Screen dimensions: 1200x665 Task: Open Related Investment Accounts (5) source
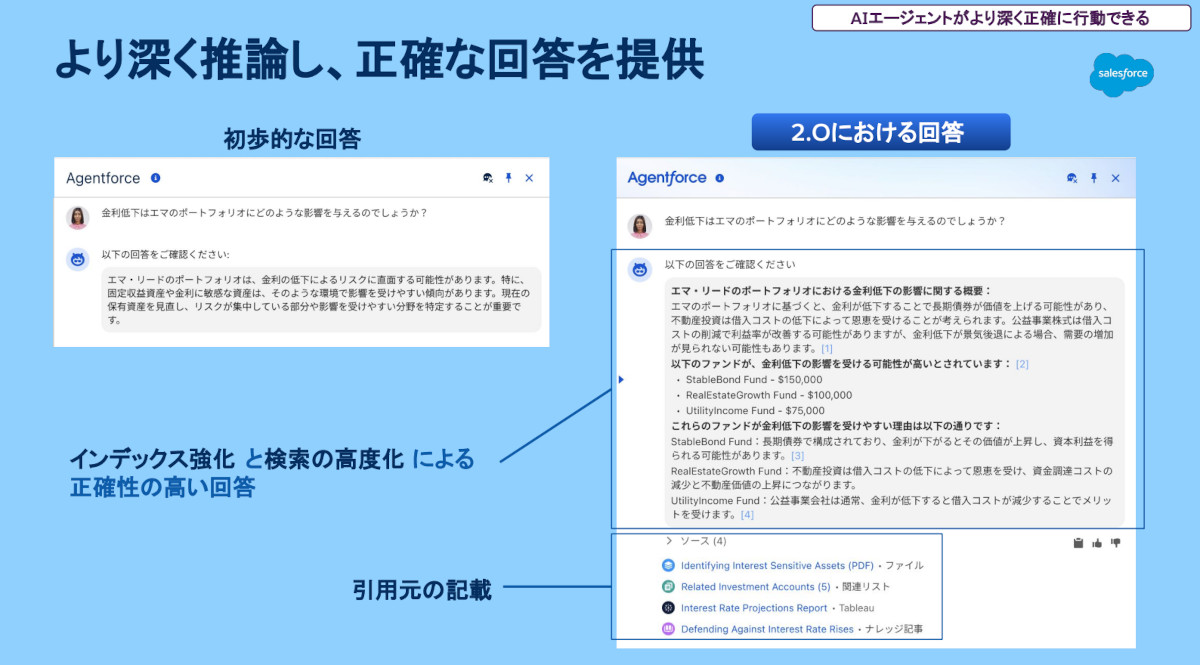pyautogui.click(x=756, y=587)
